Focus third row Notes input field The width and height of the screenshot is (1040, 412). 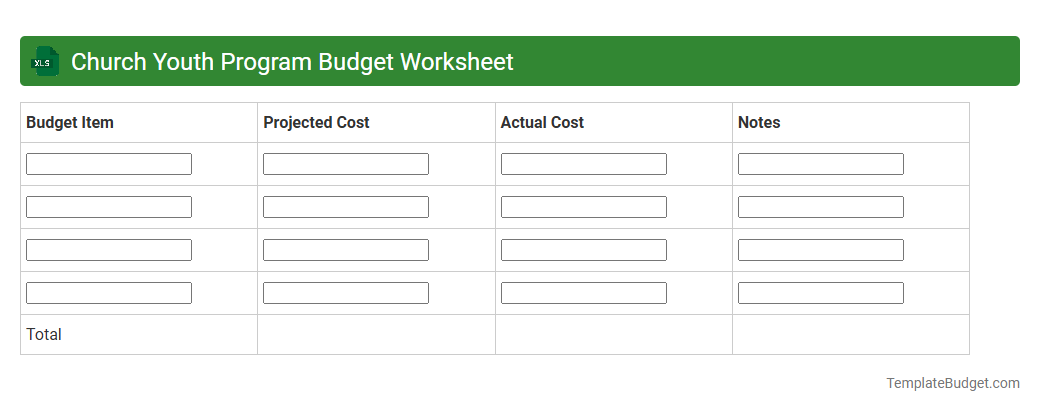[x=820, y=250]
